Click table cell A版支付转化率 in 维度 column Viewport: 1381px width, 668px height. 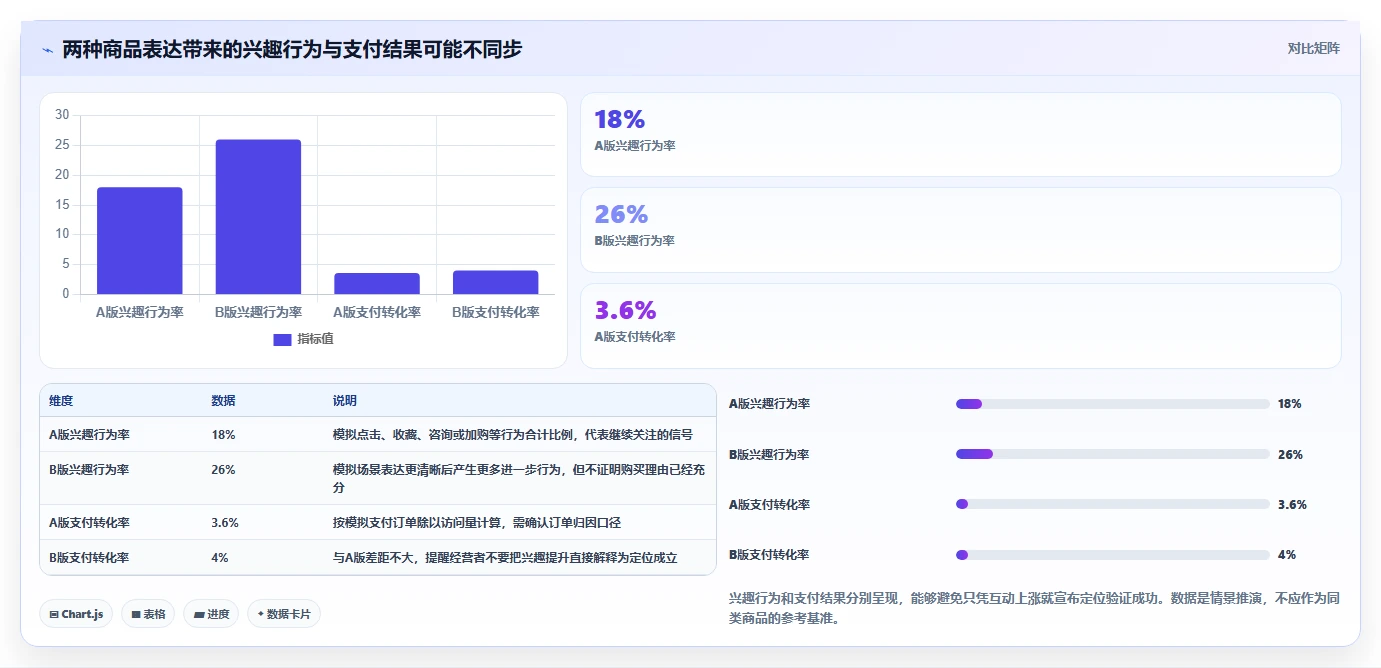click(89, 522)
